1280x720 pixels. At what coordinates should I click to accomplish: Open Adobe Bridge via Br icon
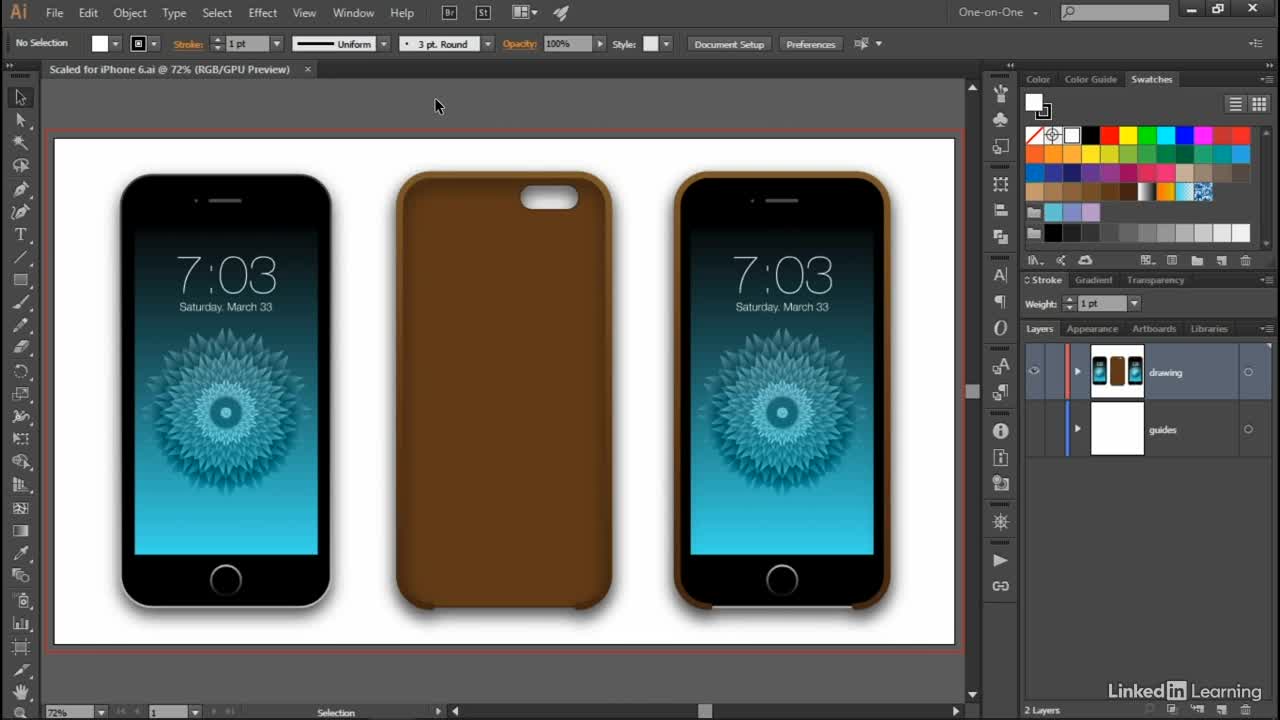(x=449, y=13)
